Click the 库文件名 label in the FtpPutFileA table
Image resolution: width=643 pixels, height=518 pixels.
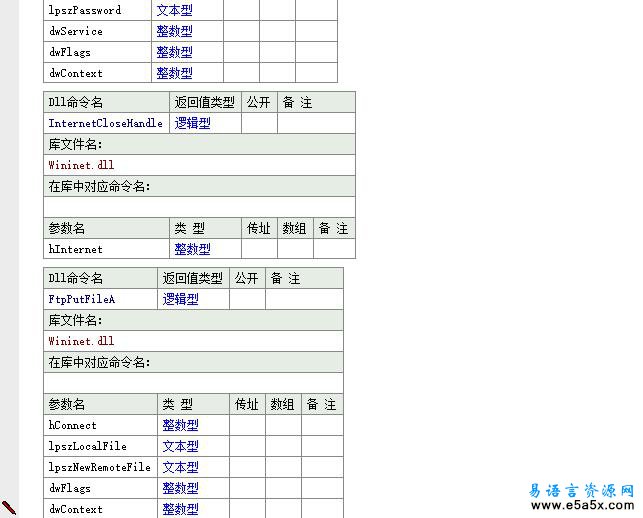(x=75, y=320)
